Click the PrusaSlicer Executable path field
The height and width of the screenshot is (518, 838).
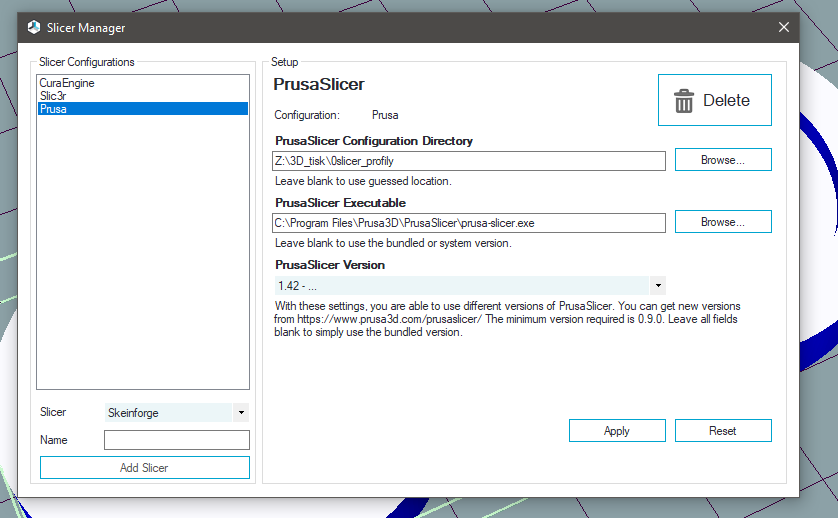tap(468, 223)
